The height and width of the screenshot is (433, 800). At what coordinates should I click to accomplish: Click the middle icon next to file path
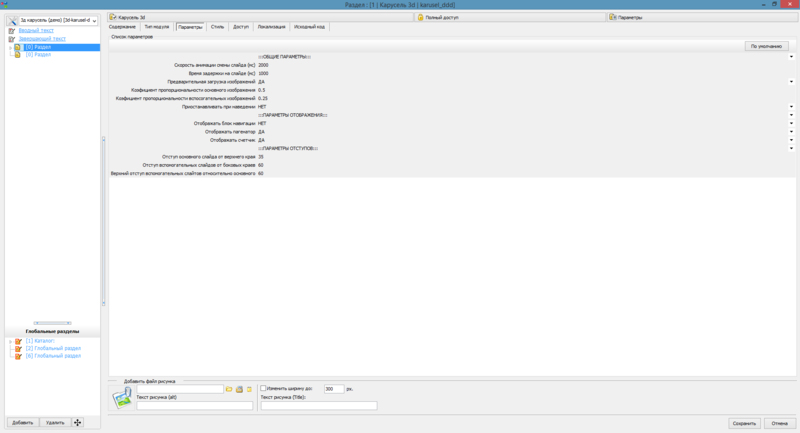[239, 389]
